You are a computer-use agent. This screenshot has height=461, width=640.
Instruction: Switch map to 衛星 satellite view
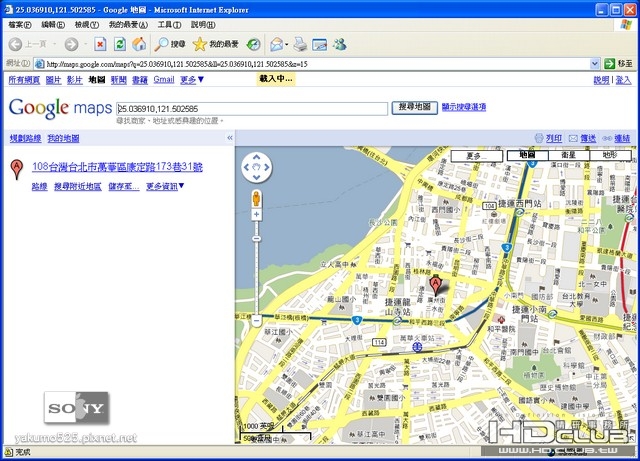tap(569, 155)
